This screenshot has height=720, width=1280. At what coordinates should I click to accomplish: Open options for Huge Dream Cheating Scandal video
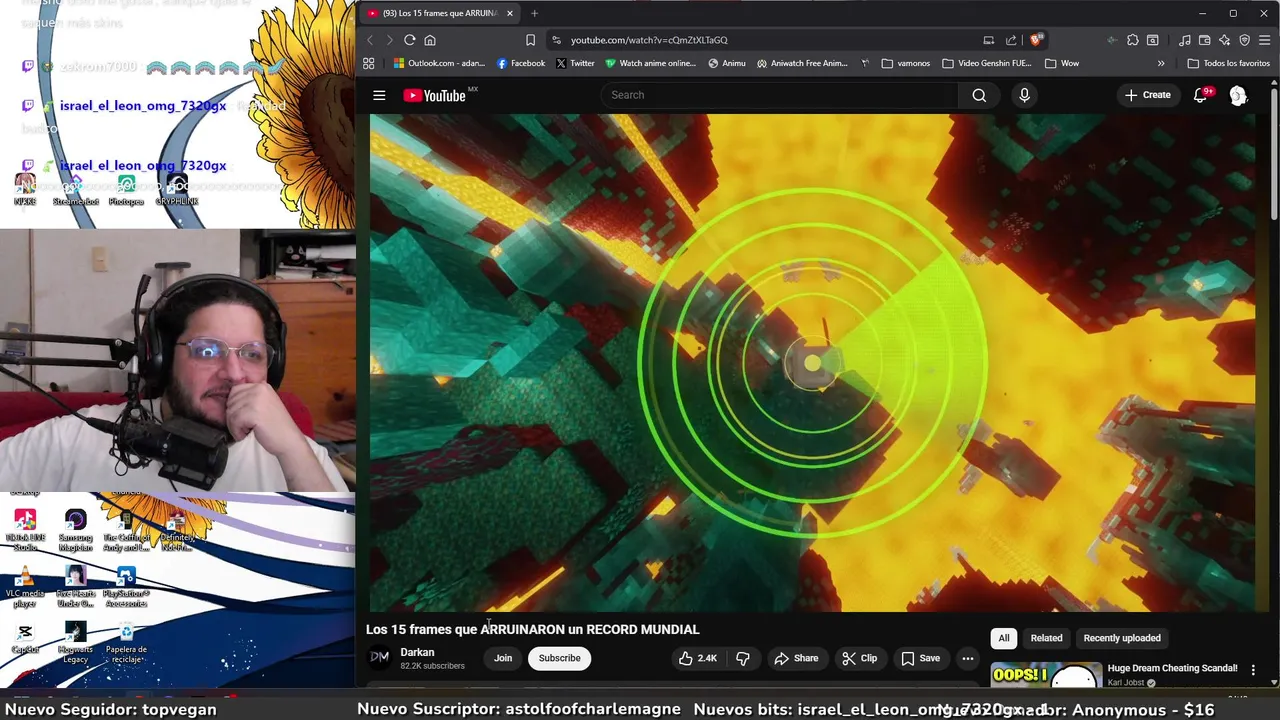click(1253, 670)
